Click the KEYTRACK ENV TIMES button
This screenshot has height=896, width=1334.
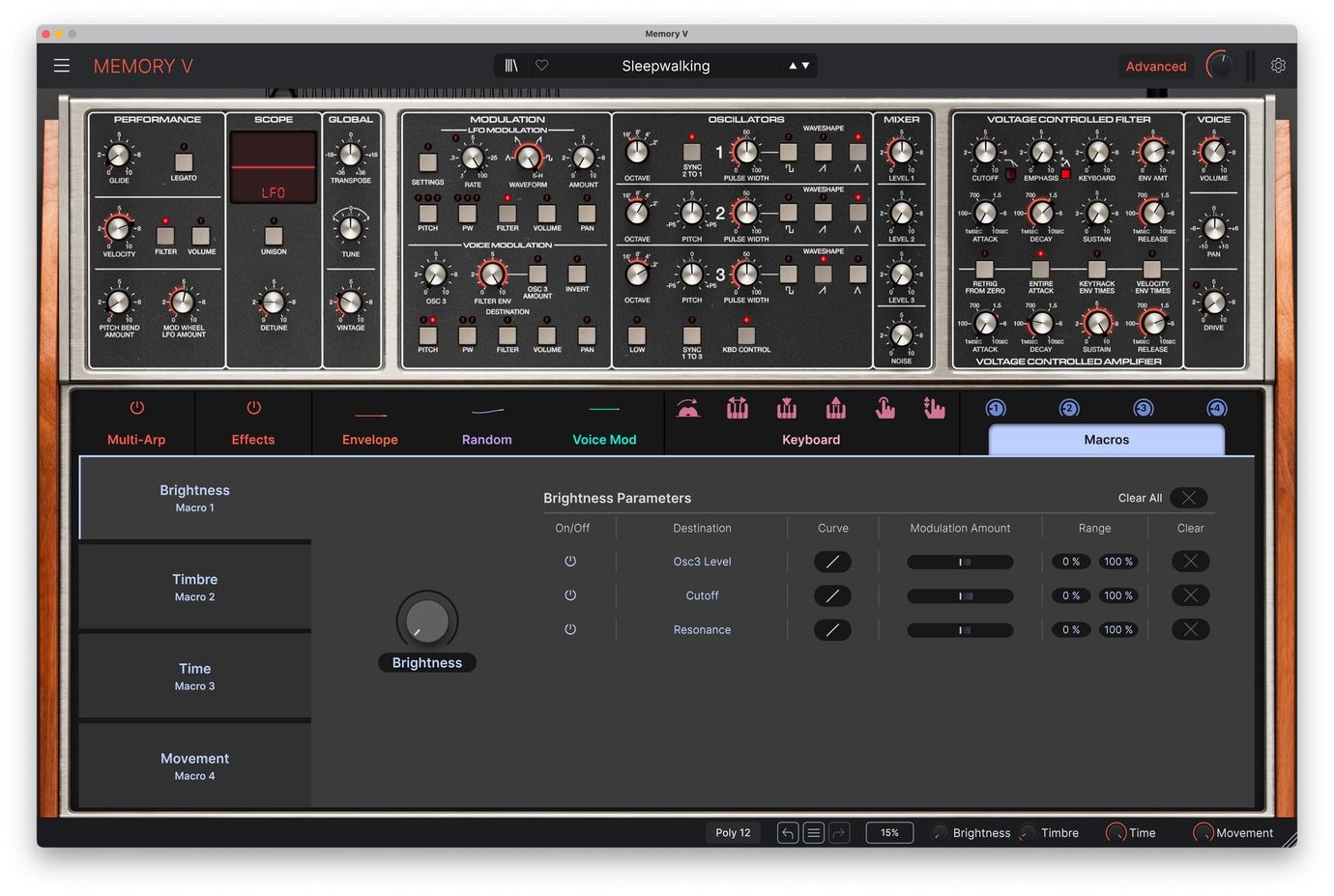(x=1096, y=270)
